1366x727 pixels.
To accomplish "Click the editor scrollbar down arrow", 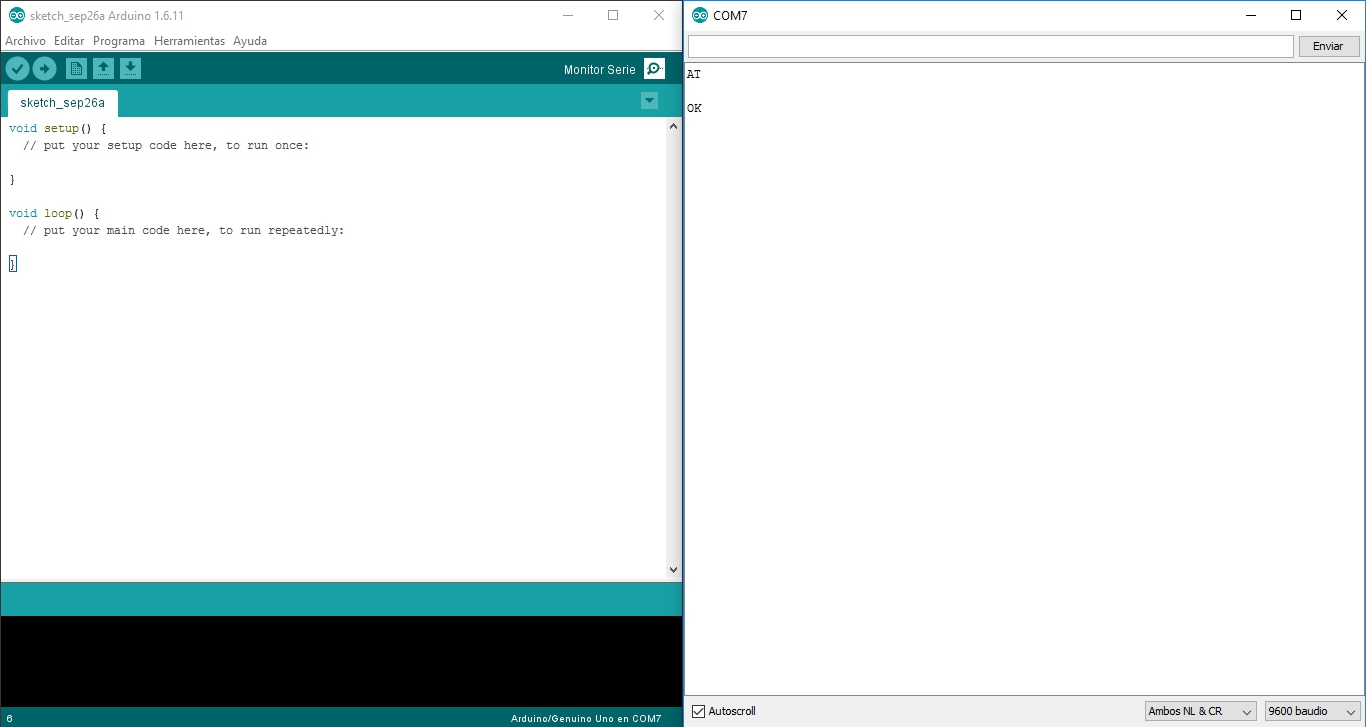I will (673, 568).
